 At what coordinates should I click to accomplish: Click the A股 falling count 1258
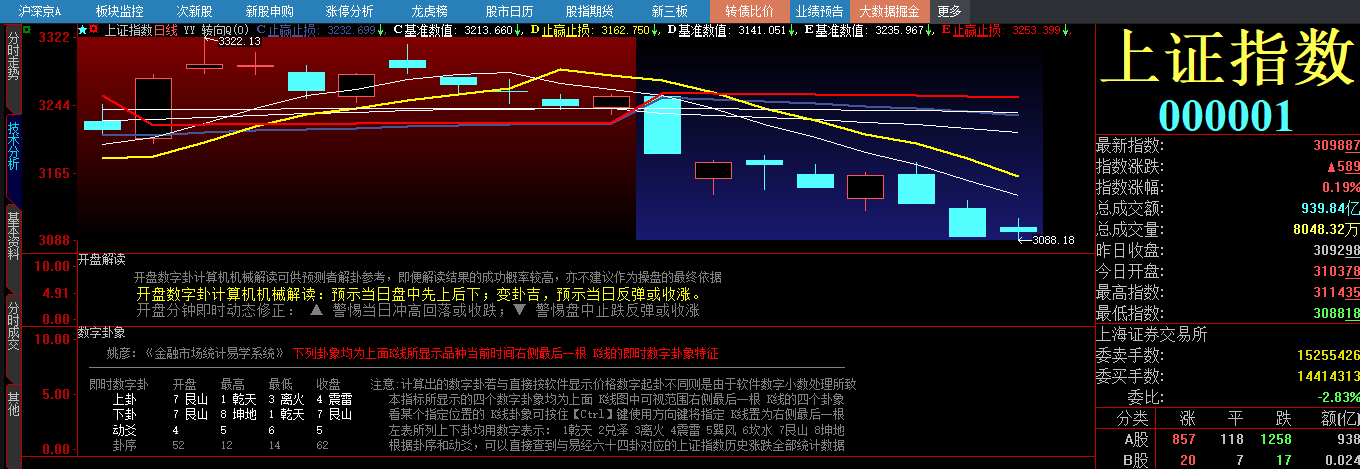tap(1276, 439)
